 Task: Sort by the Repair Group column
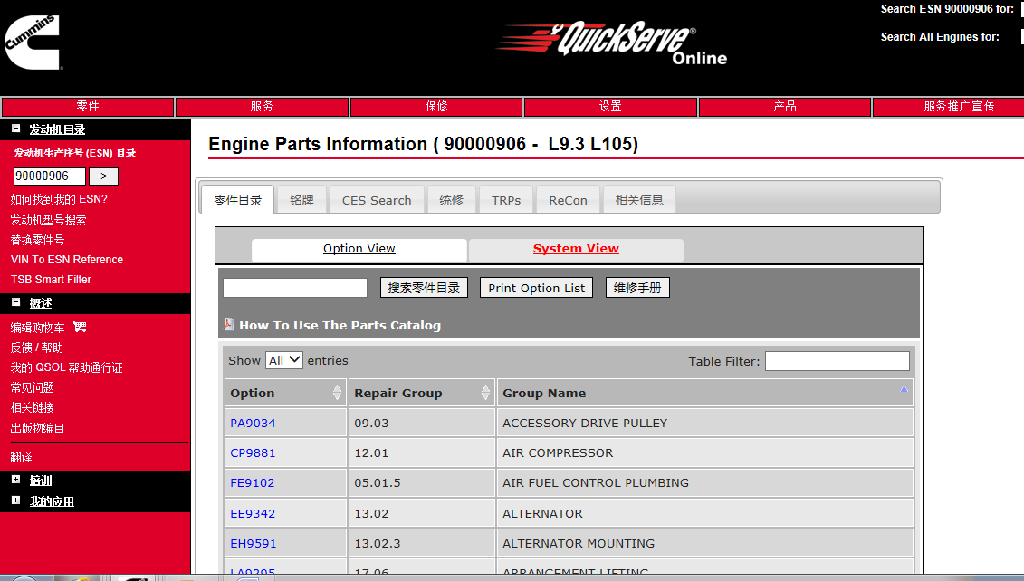pos(421,392)
